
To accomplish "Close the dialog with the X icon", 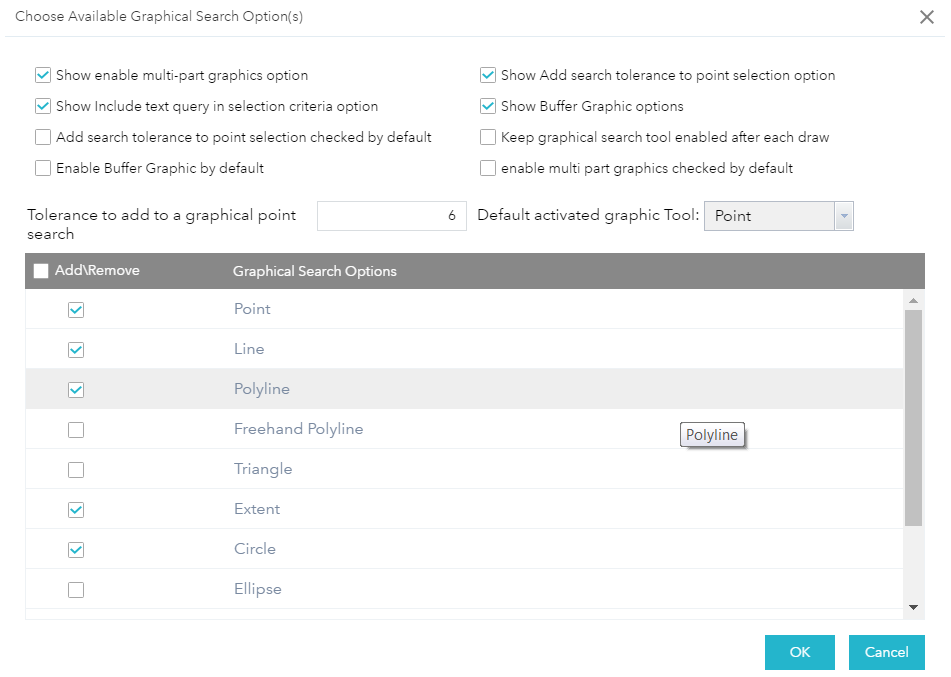I will (x=926, y=16).
